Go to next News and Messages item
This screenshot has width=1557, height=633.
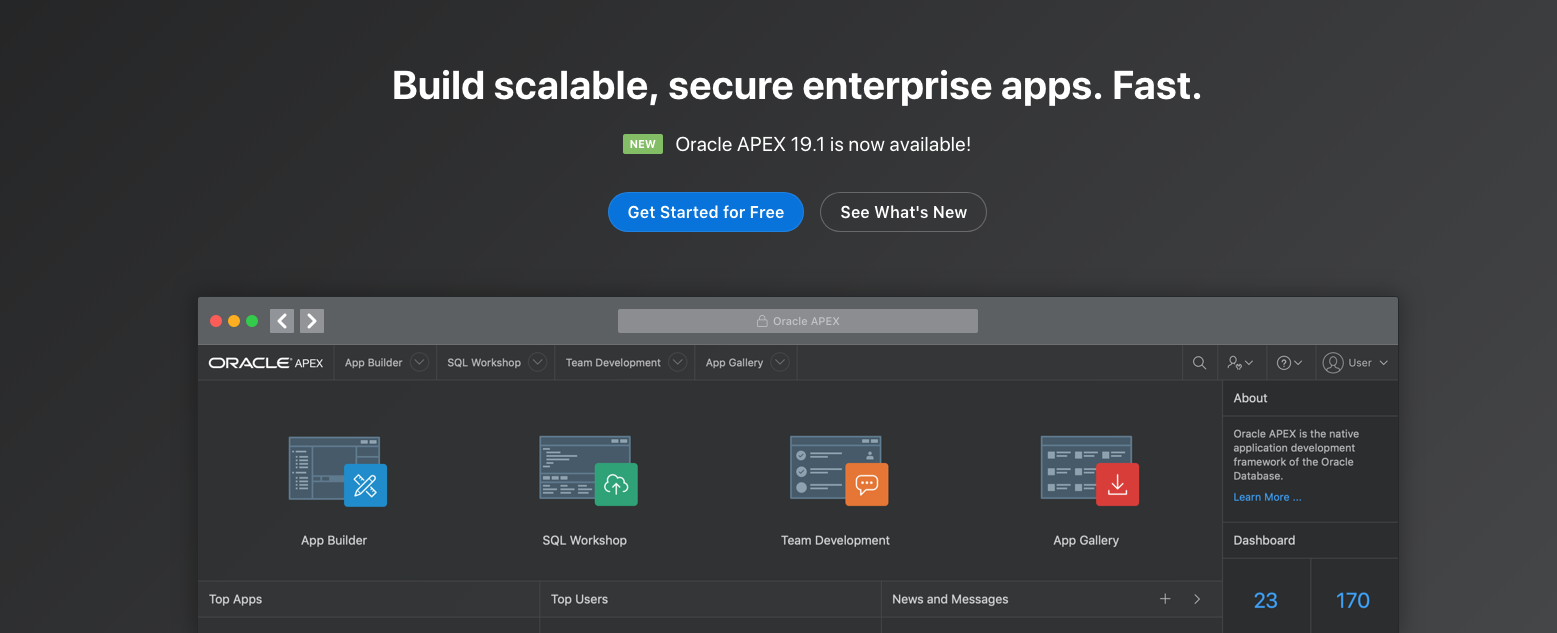pos(1197,599)
